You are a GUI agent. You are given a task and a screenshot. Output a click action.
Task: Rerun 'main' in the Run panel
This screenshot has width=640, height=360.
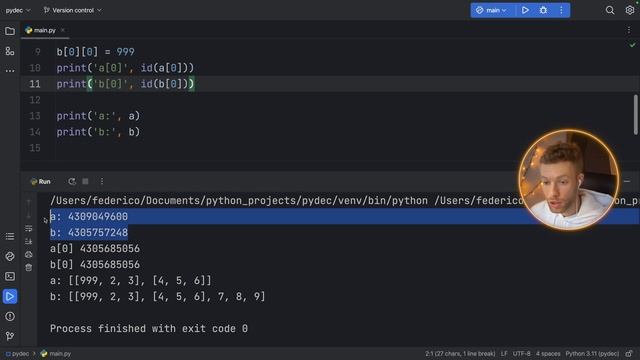click(x=72, y=181)
